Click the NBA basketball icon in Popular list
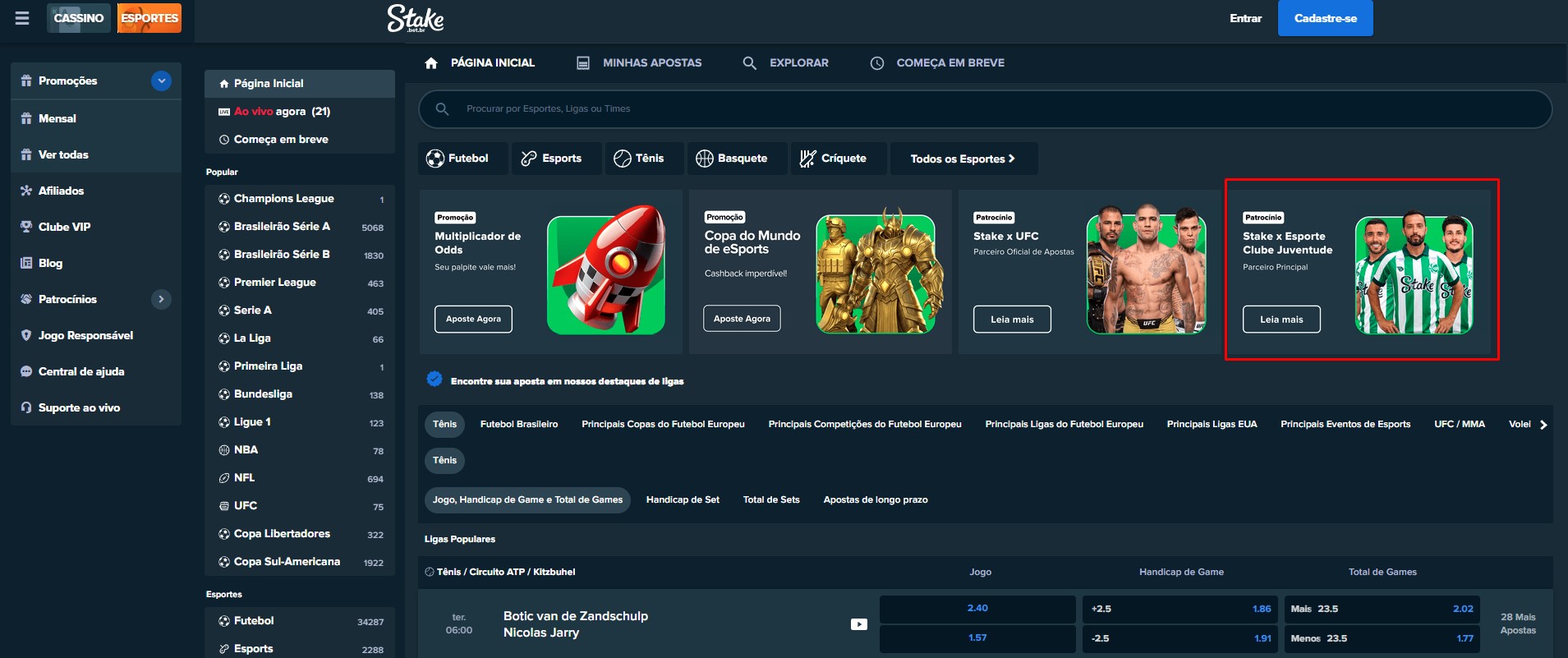This screenshot has height=658, width=1568. click(224, 450)
